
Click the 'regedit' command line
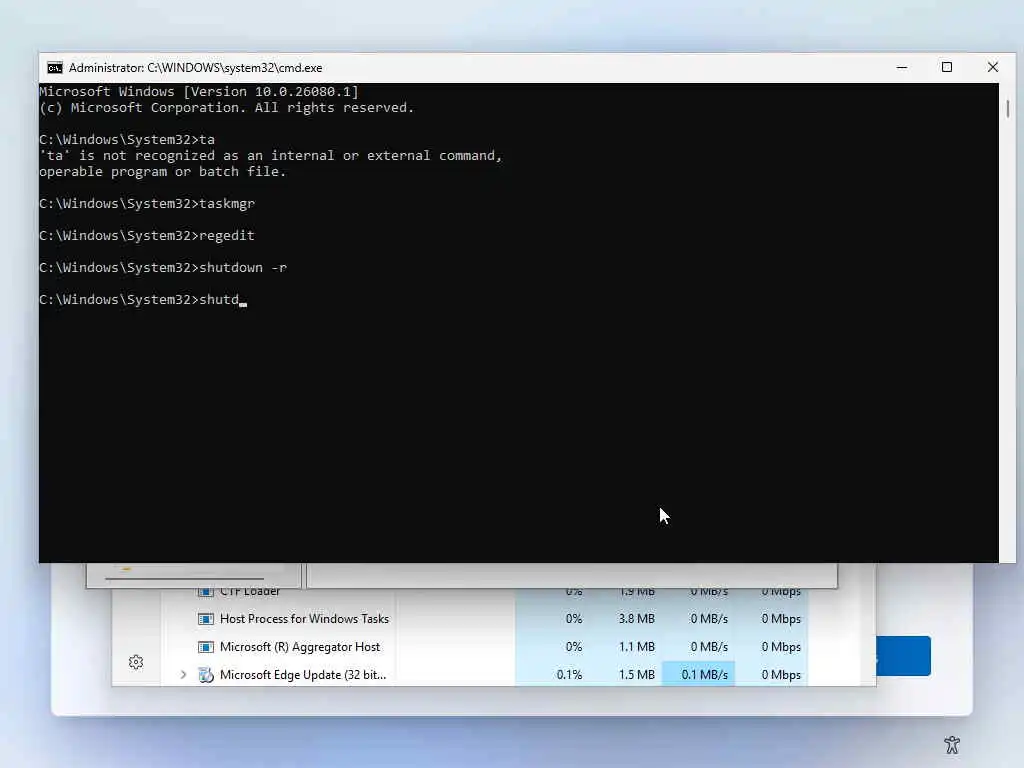coord(147,236)
